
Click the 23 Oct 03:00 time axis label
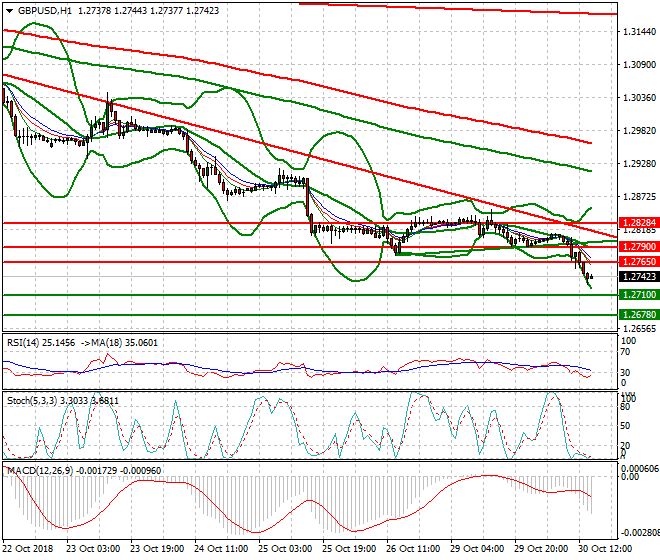(x=93, y=549)
